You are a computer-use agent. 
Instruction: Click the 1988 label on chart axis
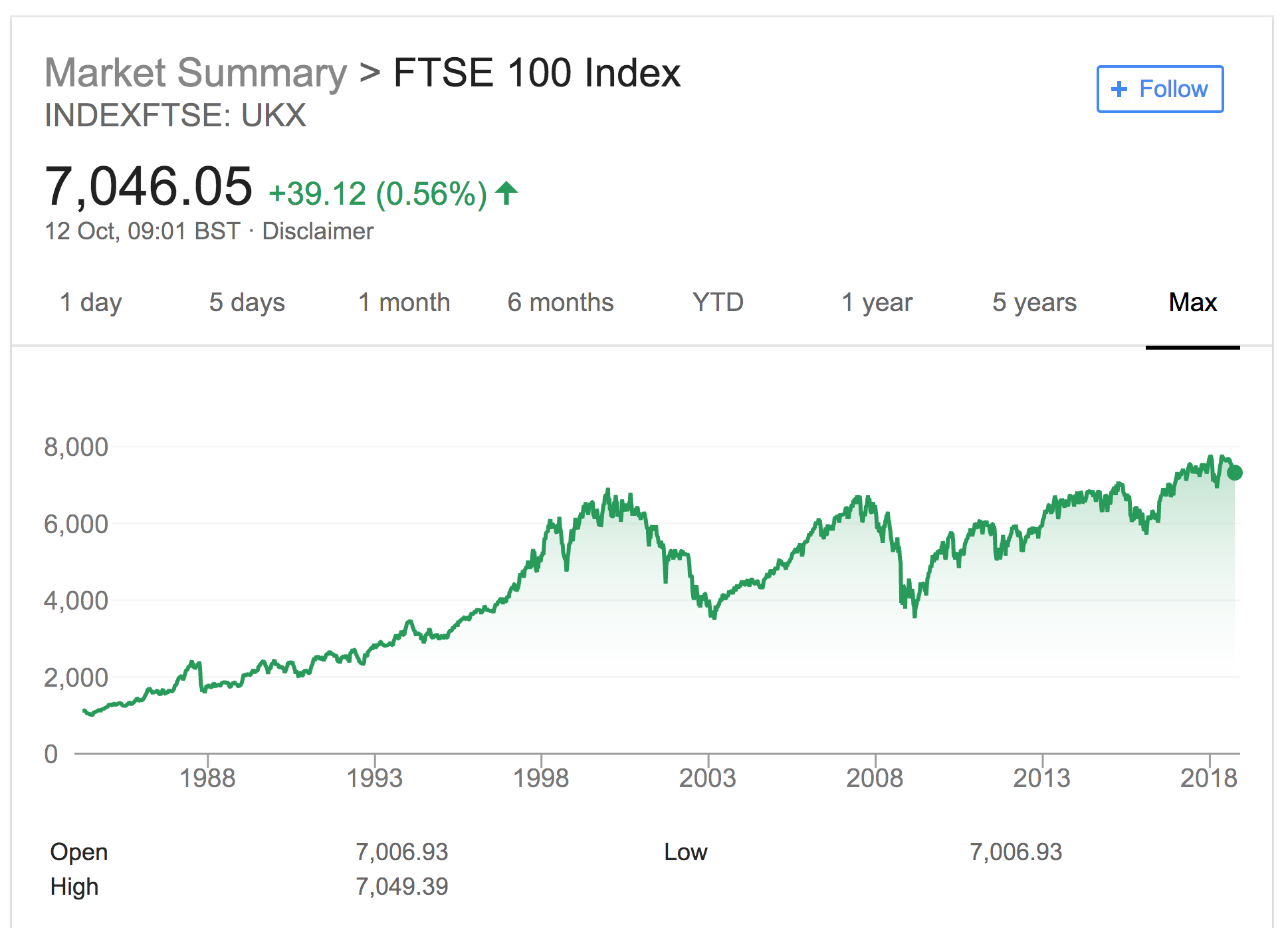pos(207,778)
